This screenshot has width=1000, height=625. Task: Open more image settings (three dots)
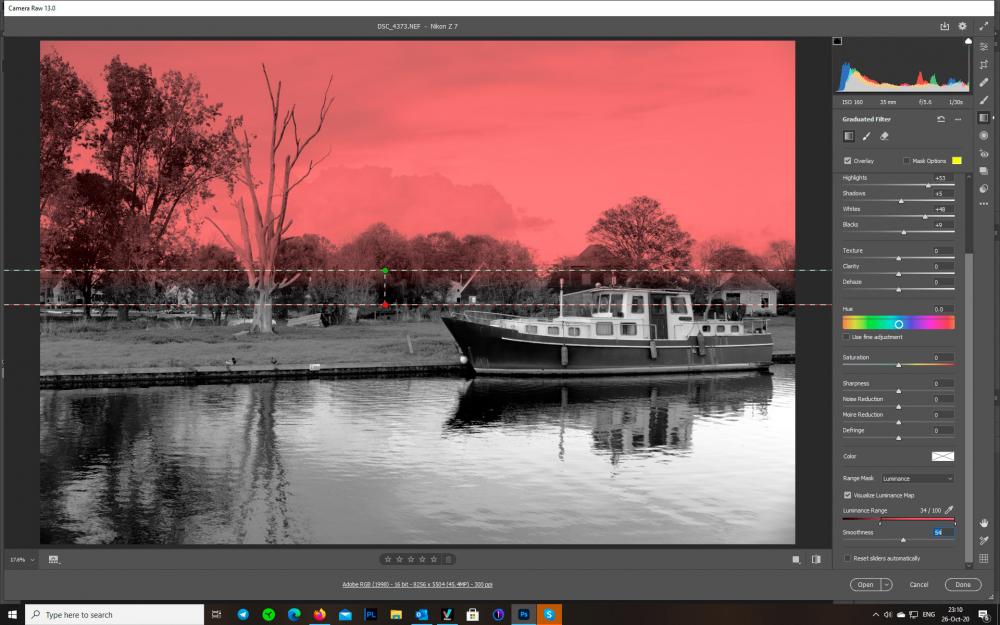983,204
